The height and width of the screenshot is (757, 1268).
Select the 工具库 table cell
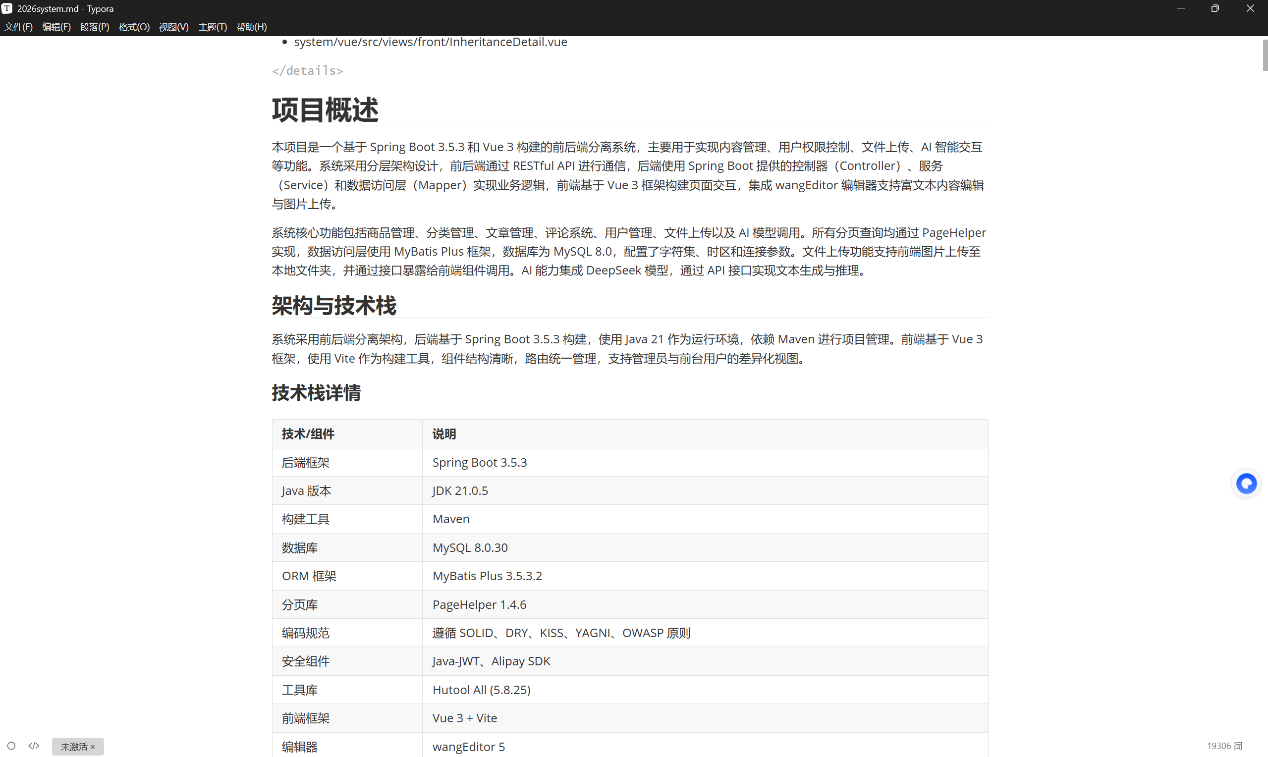pyautogui.click(x=347, y=690)
